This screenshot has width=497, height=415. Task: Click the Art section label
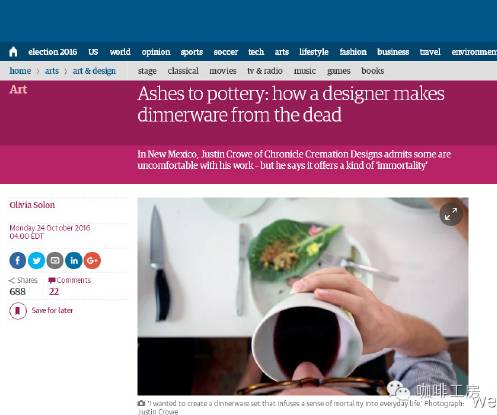18,89
